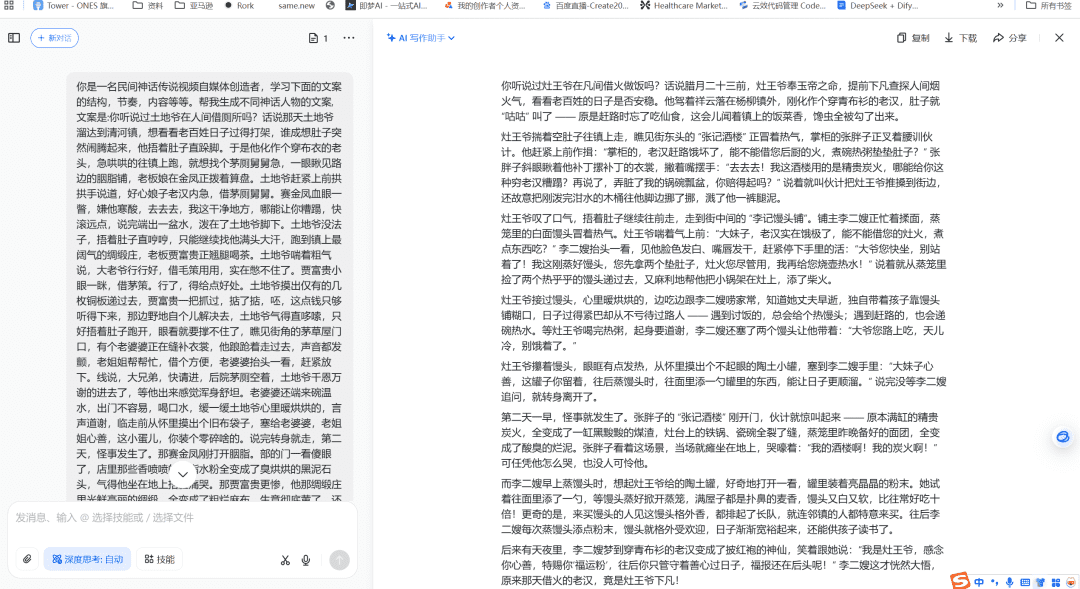Click the Sogou avatar mascot icon

click(1071, 582)
